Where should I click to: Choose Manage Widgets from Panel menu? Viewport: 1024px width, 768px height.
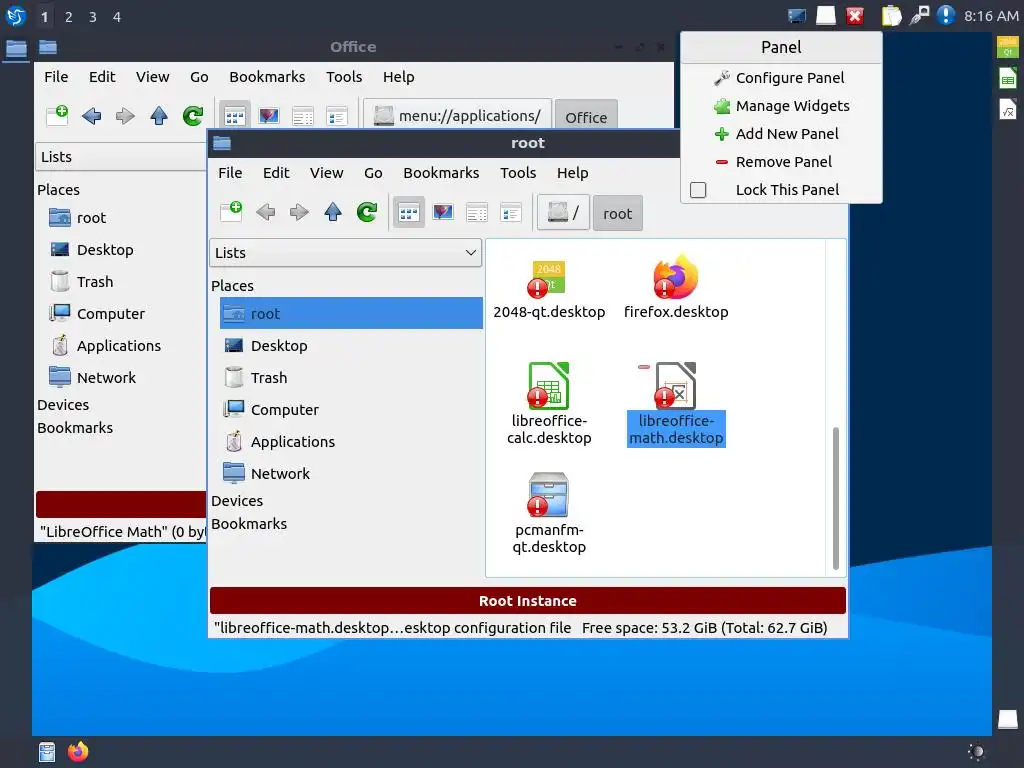781,106
